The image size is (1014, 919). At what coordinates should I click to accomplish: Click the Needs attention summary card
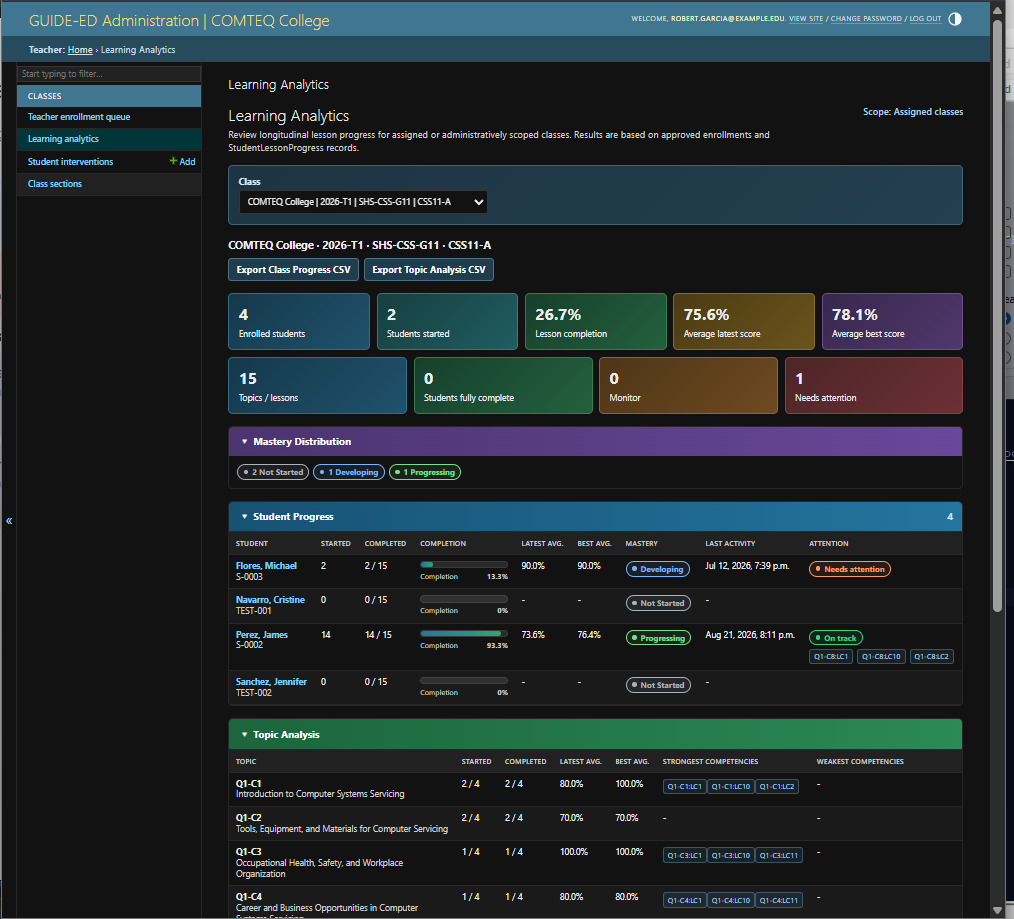tap(874, 385)
